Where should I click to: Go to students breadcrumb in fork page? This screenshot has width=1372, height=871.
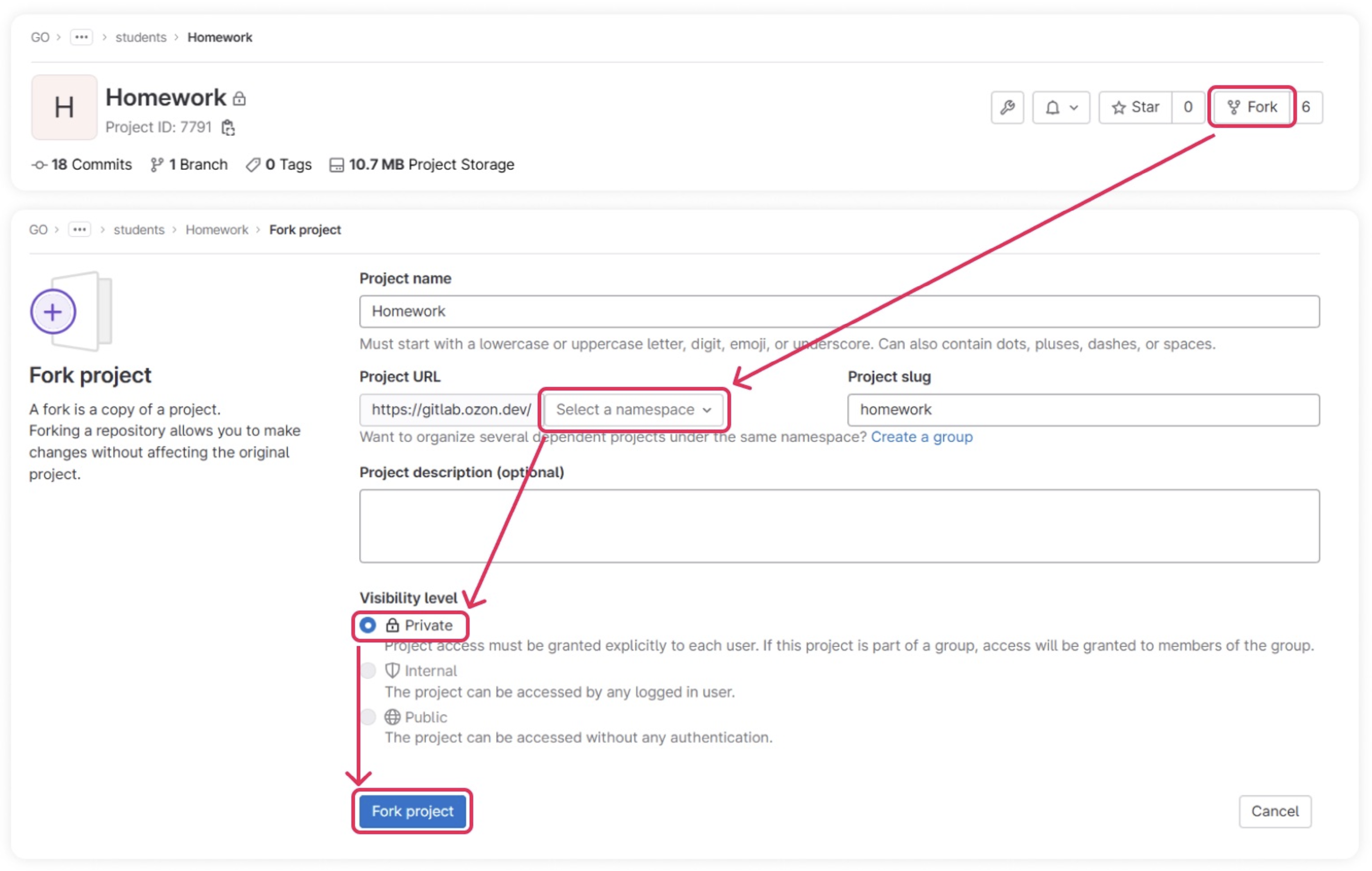(x=139, y=230)
